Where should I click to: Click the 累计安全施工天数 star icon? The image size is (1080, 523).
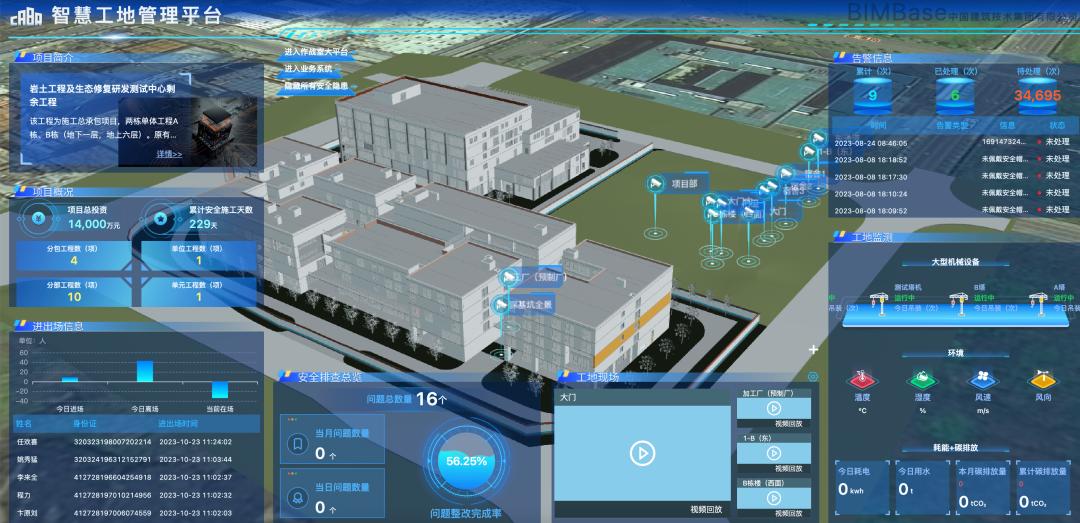pos(160,219)
